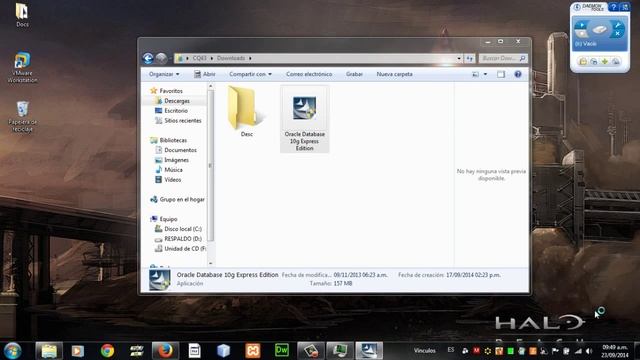This screenshot has width=640, height=360.
Task: Launch Dreamweaver from the taskbar
Action: pos(282,351)
